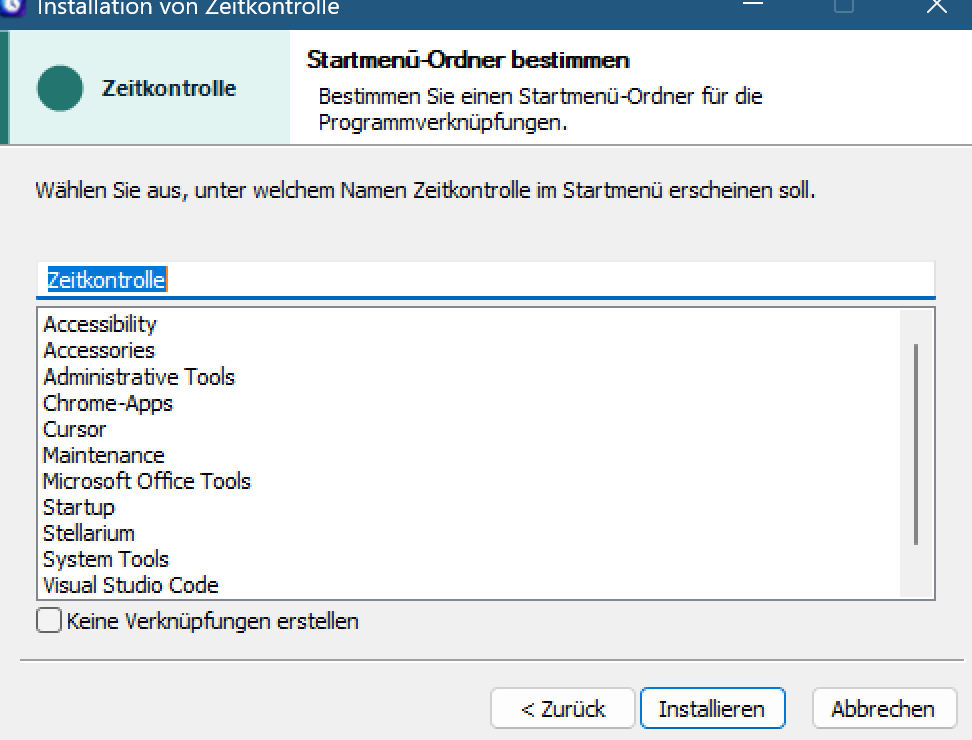Click the Zeitkontrolle installer title bar icon

pyautogui.click(x=11, y=6)
